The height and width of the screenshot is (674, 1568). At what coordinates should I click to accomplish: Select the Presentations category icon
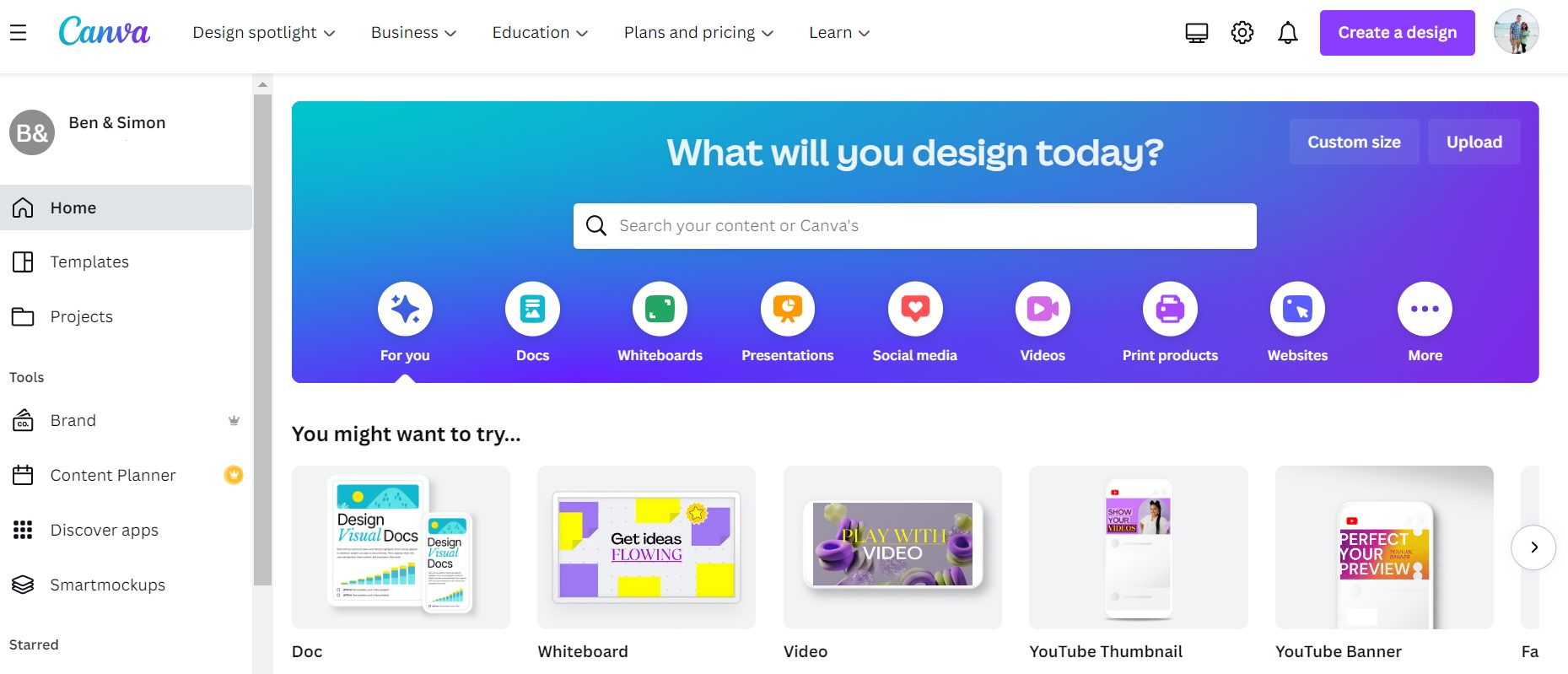click(x=788, y=309)
